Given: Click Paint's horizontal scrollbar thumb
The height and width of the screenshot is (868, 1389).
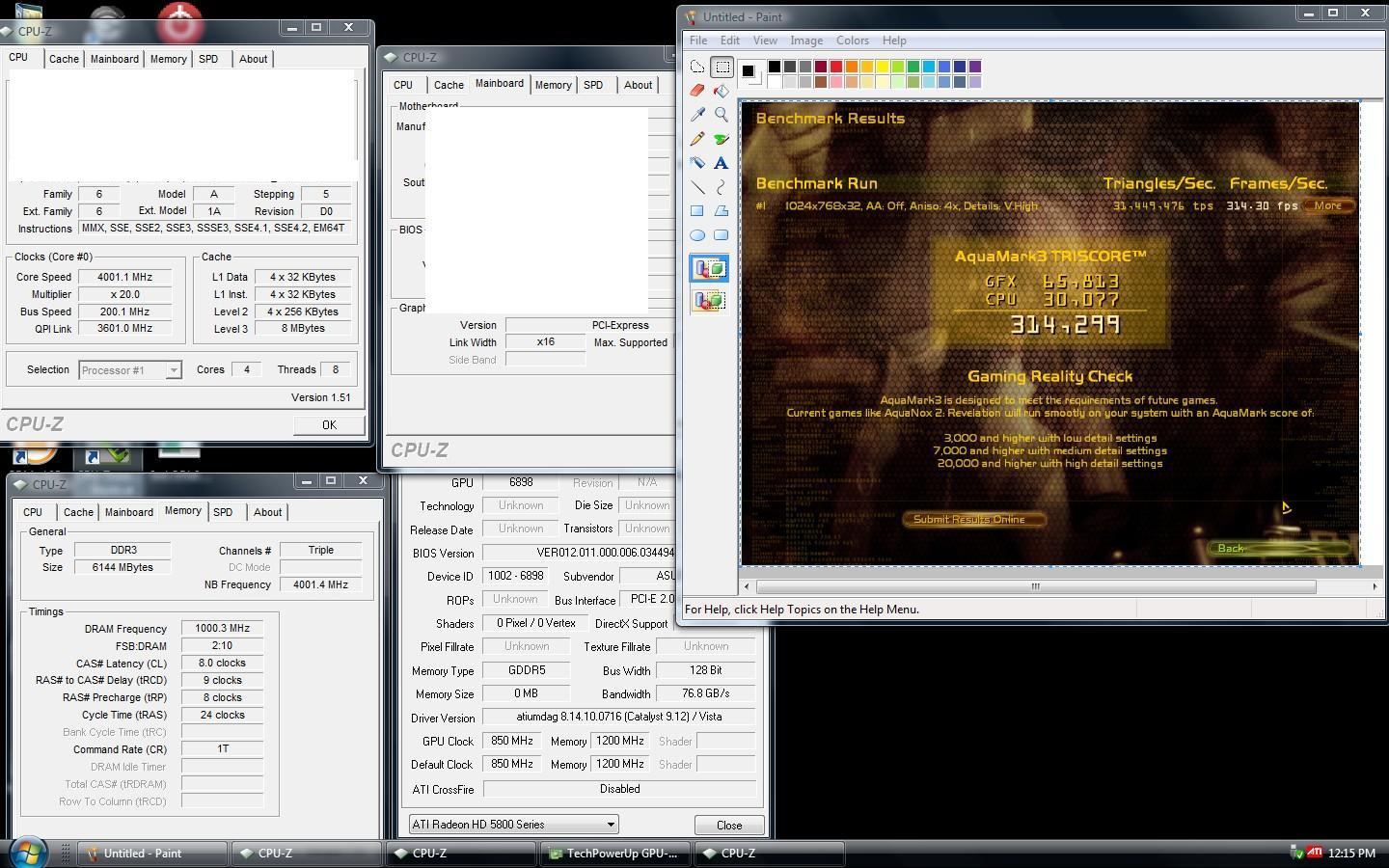Looking at the screenshot, I should 1036,586.
